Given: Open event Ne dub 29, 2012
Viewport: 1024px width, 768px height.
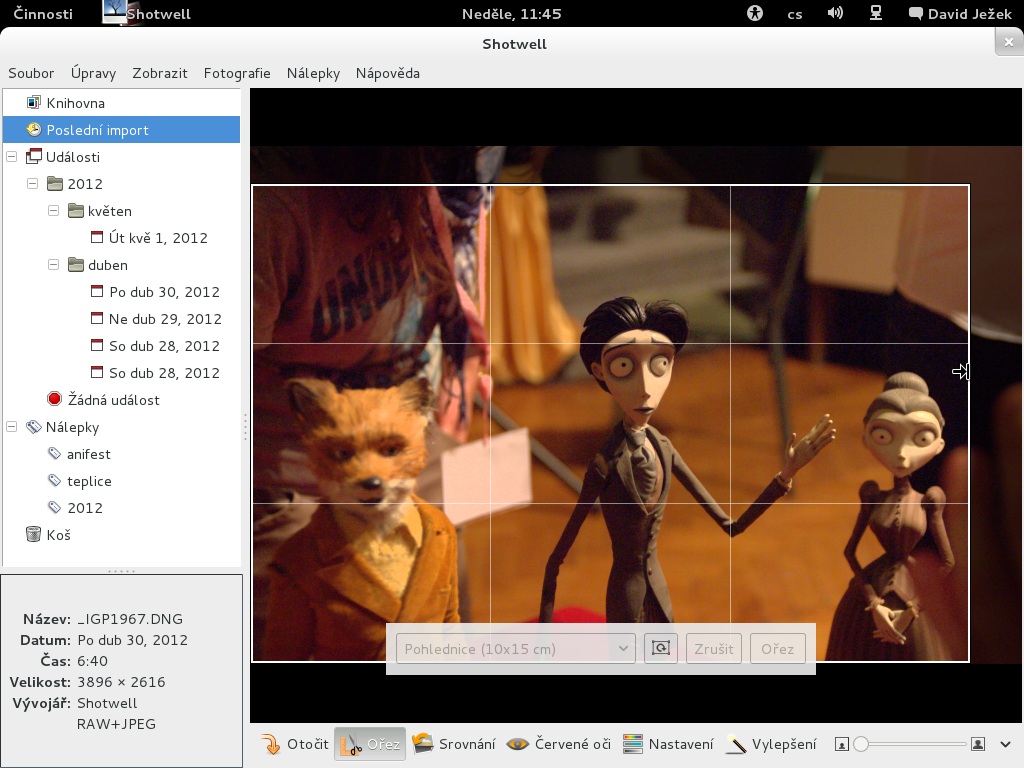Looking at the screenshot, I should coord(165,319).
